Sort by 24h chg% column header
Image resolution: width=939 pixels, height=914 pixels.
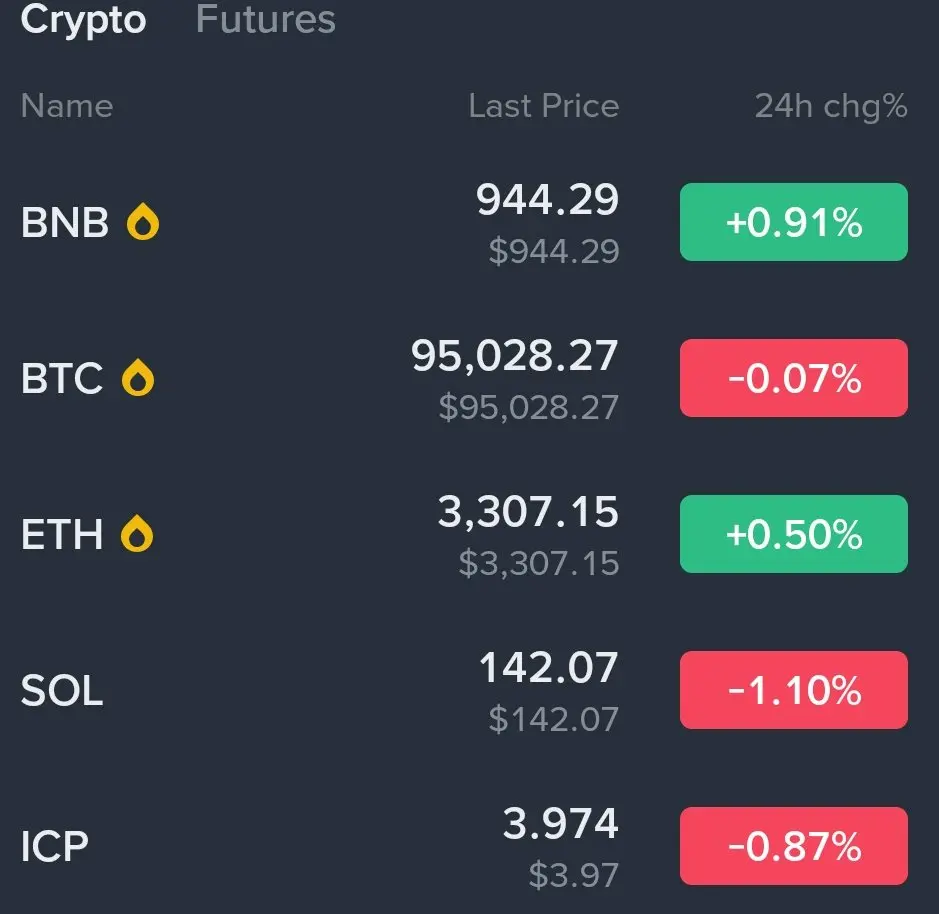[831, 106]
